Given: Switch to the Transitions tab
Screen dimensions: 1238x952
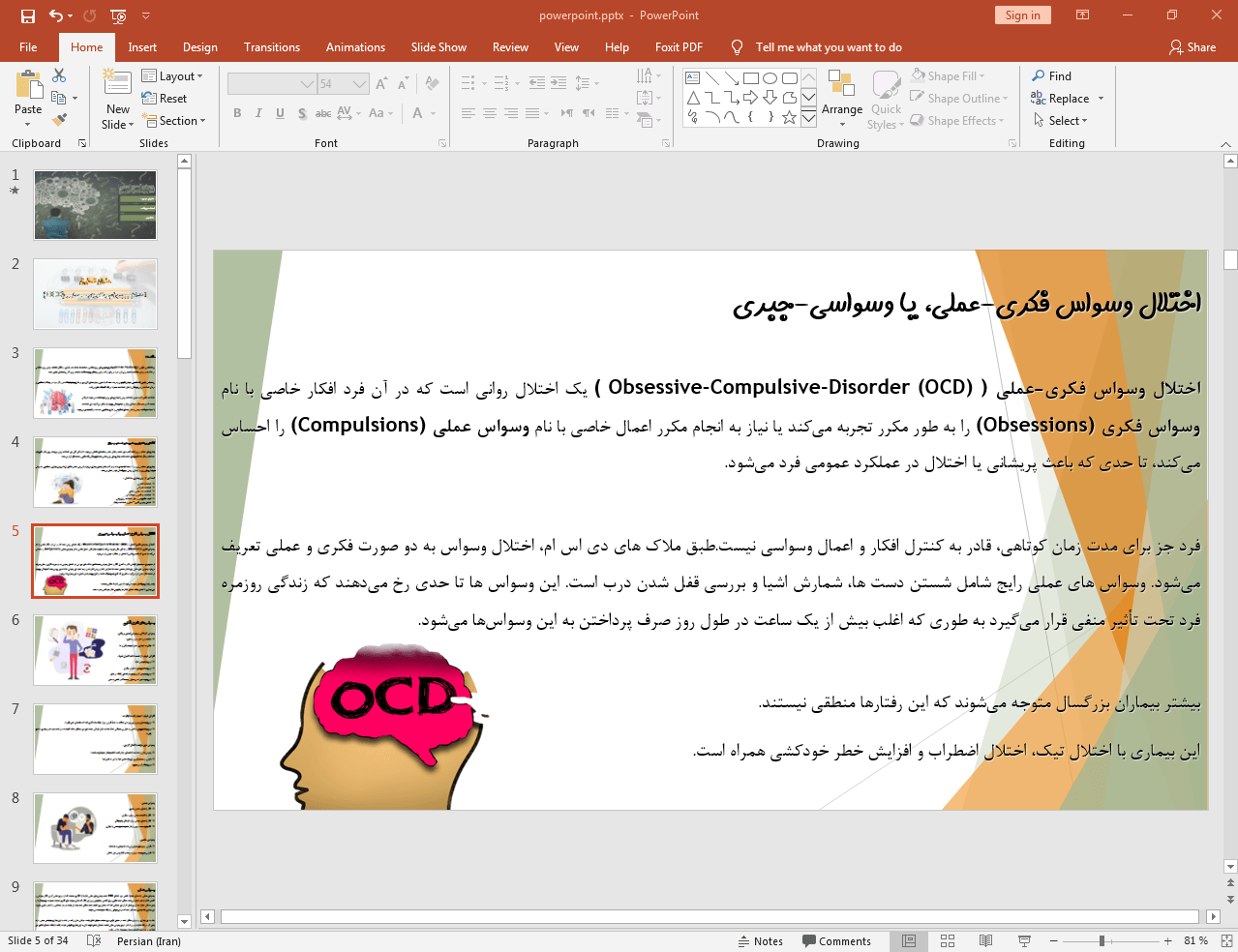Looking at the screenshot, I should (272, 47).
